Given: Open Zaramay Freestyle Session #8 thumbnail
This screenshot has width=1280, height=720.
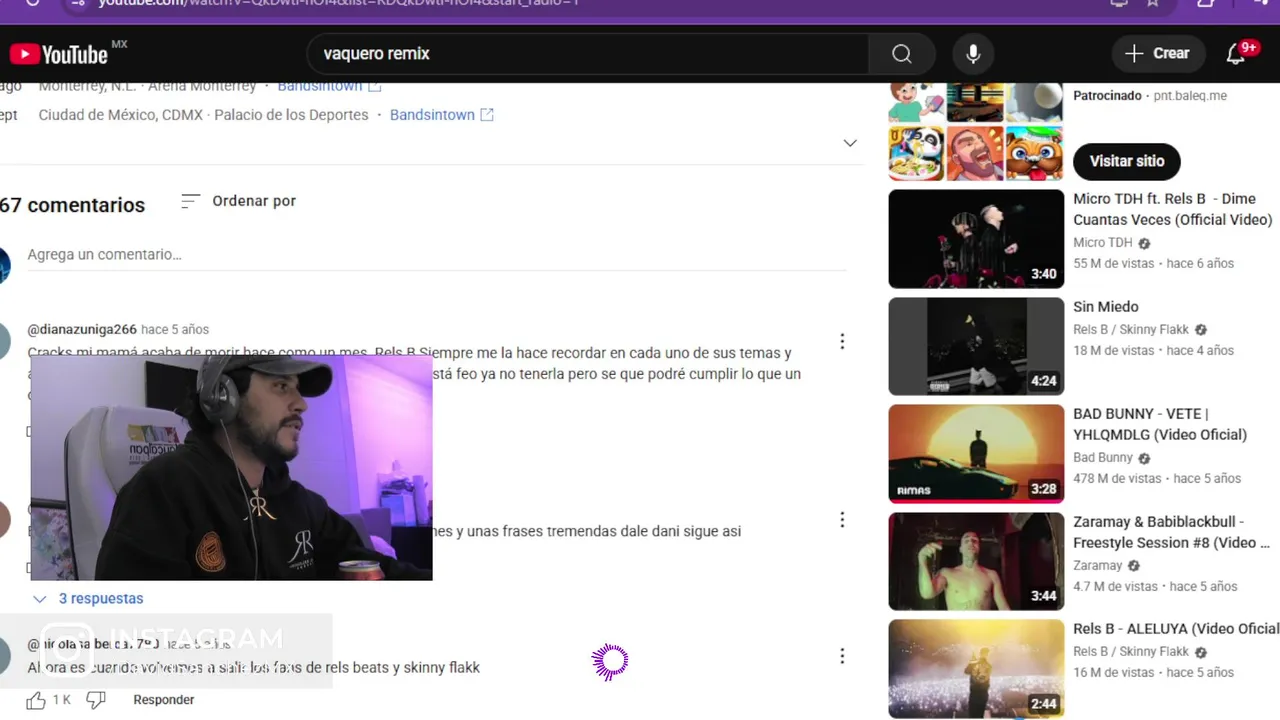Looking at the screenshot, I should pos(976,561).
